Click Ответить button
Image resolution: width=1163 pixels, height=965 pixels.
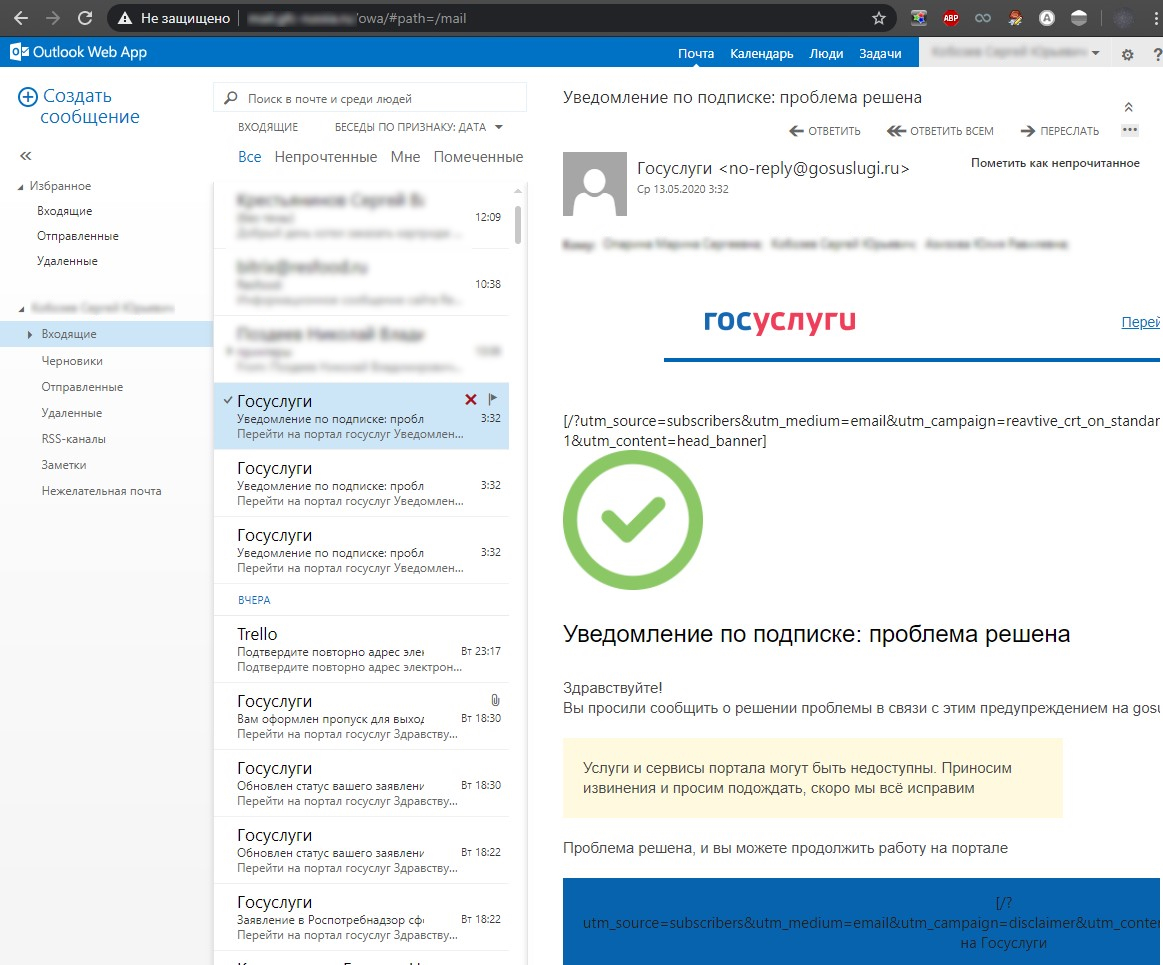(825, 131)
